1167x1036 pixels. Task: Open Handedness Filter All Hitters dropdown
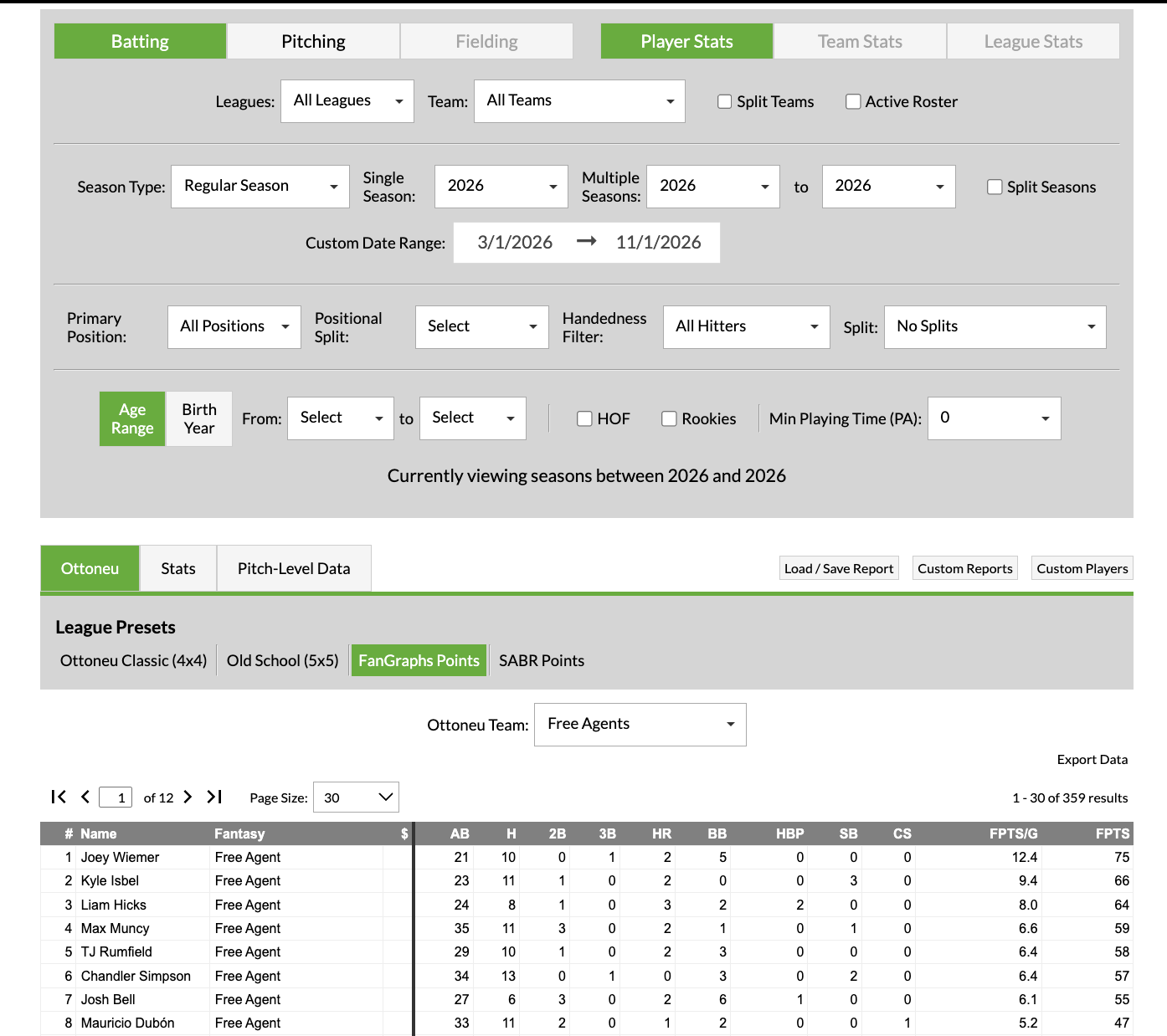(x=746, y=326)
